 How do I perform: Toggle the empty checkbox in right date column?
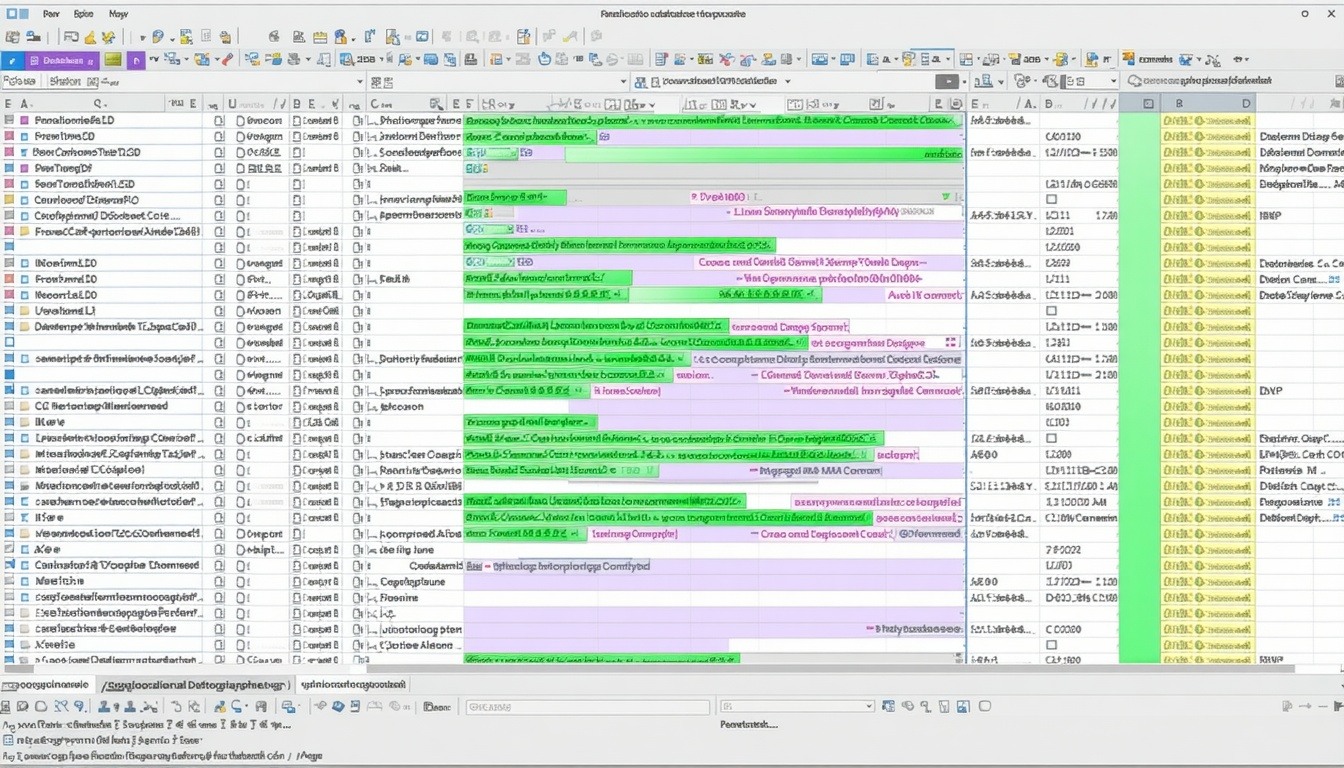1051,199
